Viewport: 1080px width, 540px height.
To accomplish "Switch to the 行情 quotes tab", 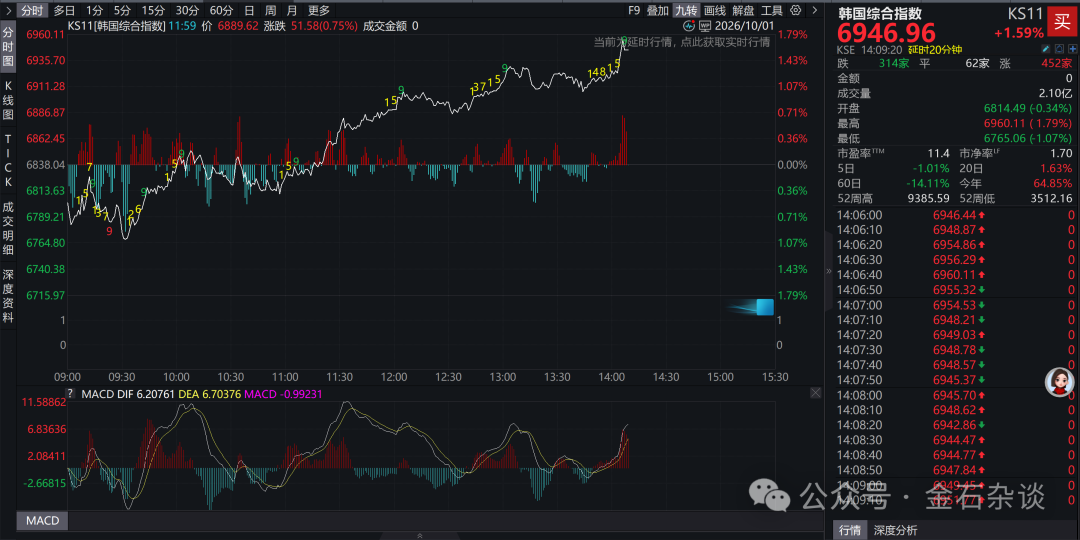I will 851,530.
